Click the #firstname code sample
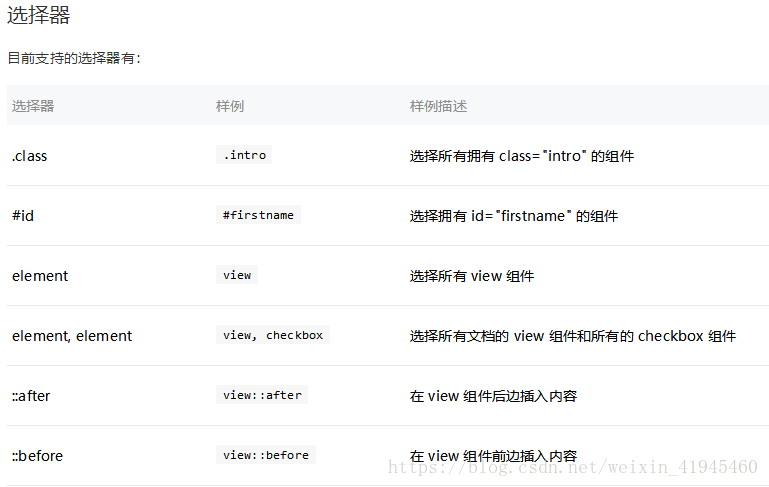This screenshot has height=487, width=769. point(258,215)
